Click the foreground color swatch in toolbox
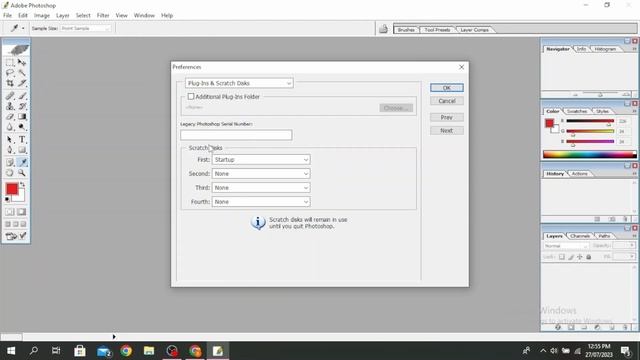 (12, 189)
